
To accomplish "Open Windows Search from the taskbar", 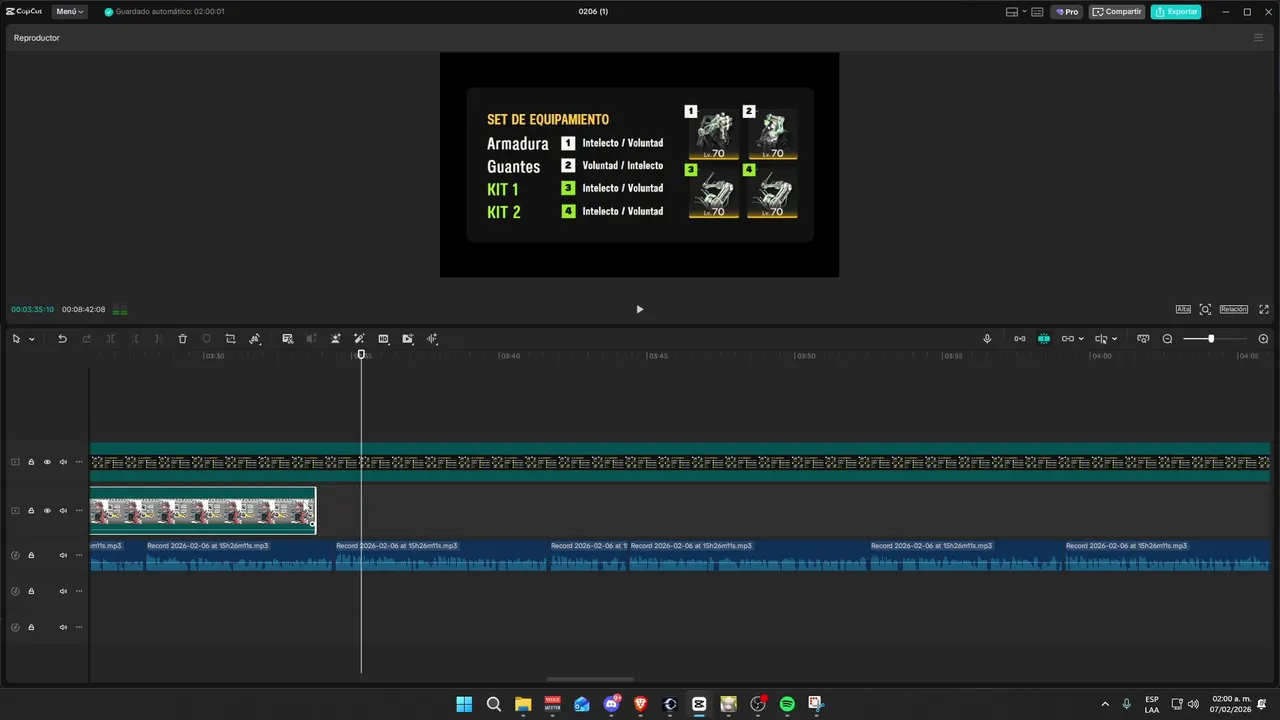I will [494, 704].
